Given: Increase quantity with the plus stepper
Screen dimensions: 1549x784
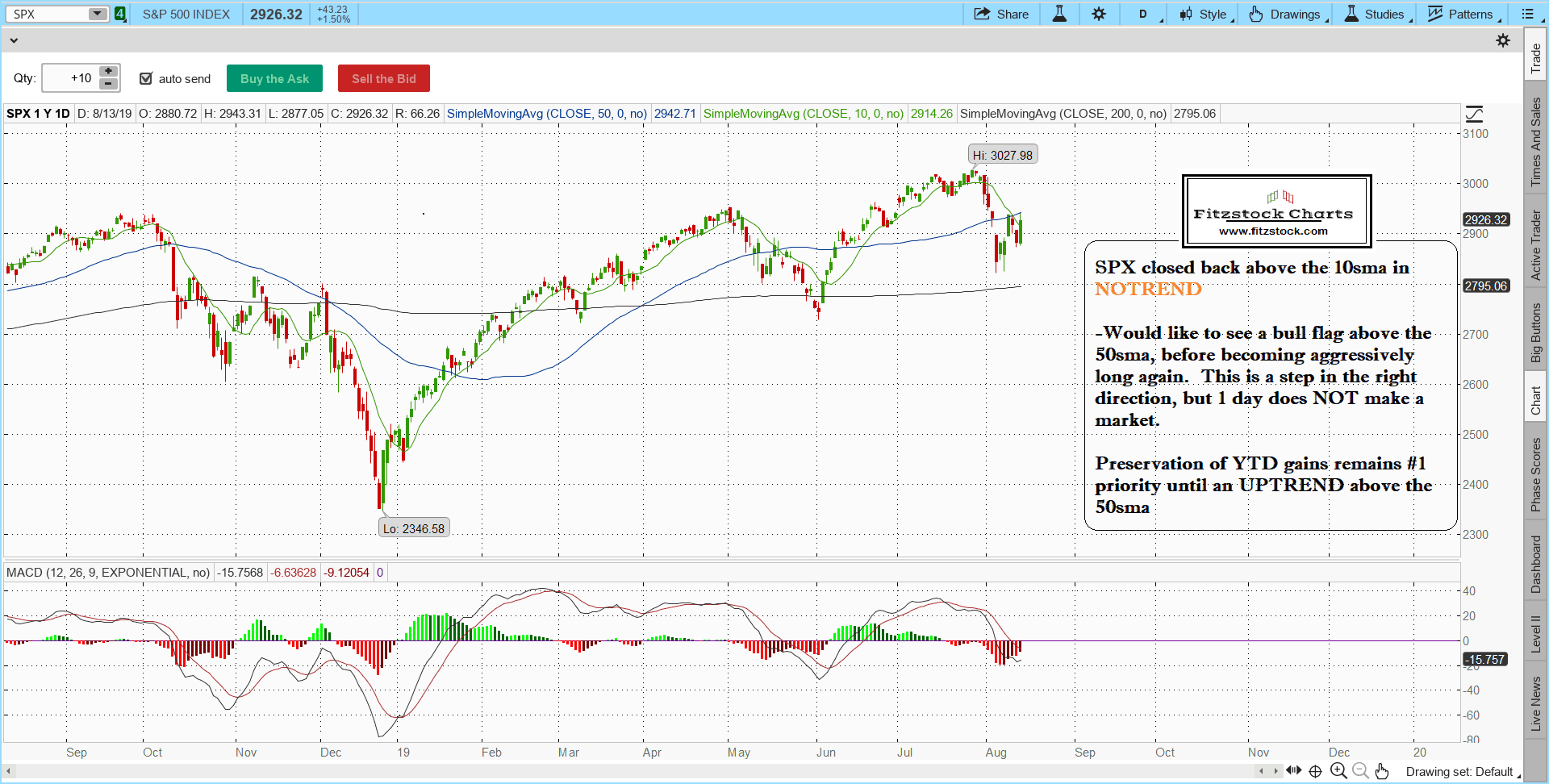Looking at the screenshot, I should click(x=108, y=72).
